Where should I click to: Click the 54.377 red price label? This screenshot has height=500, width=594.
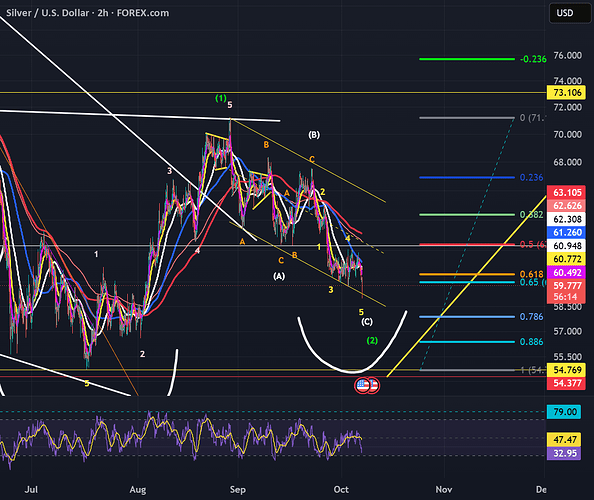[x=566, y=383]
